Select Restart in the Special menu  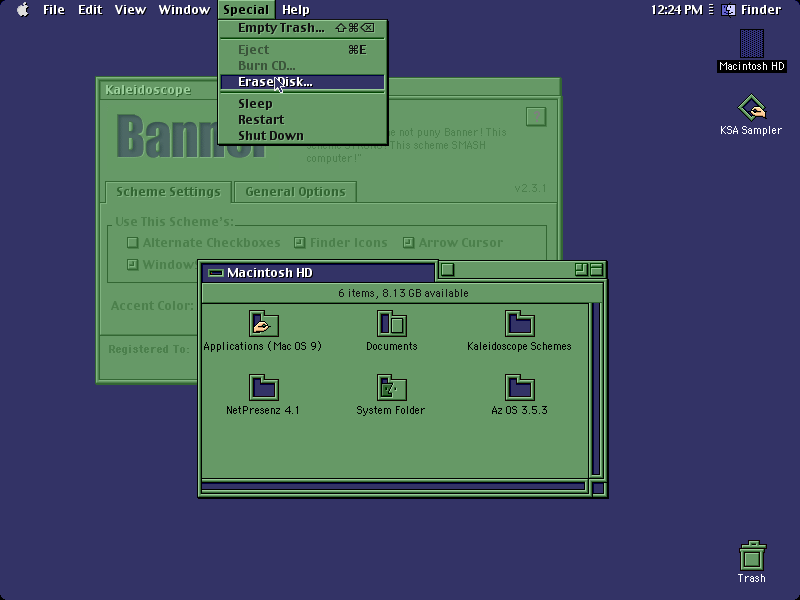[x=303, y=119]
